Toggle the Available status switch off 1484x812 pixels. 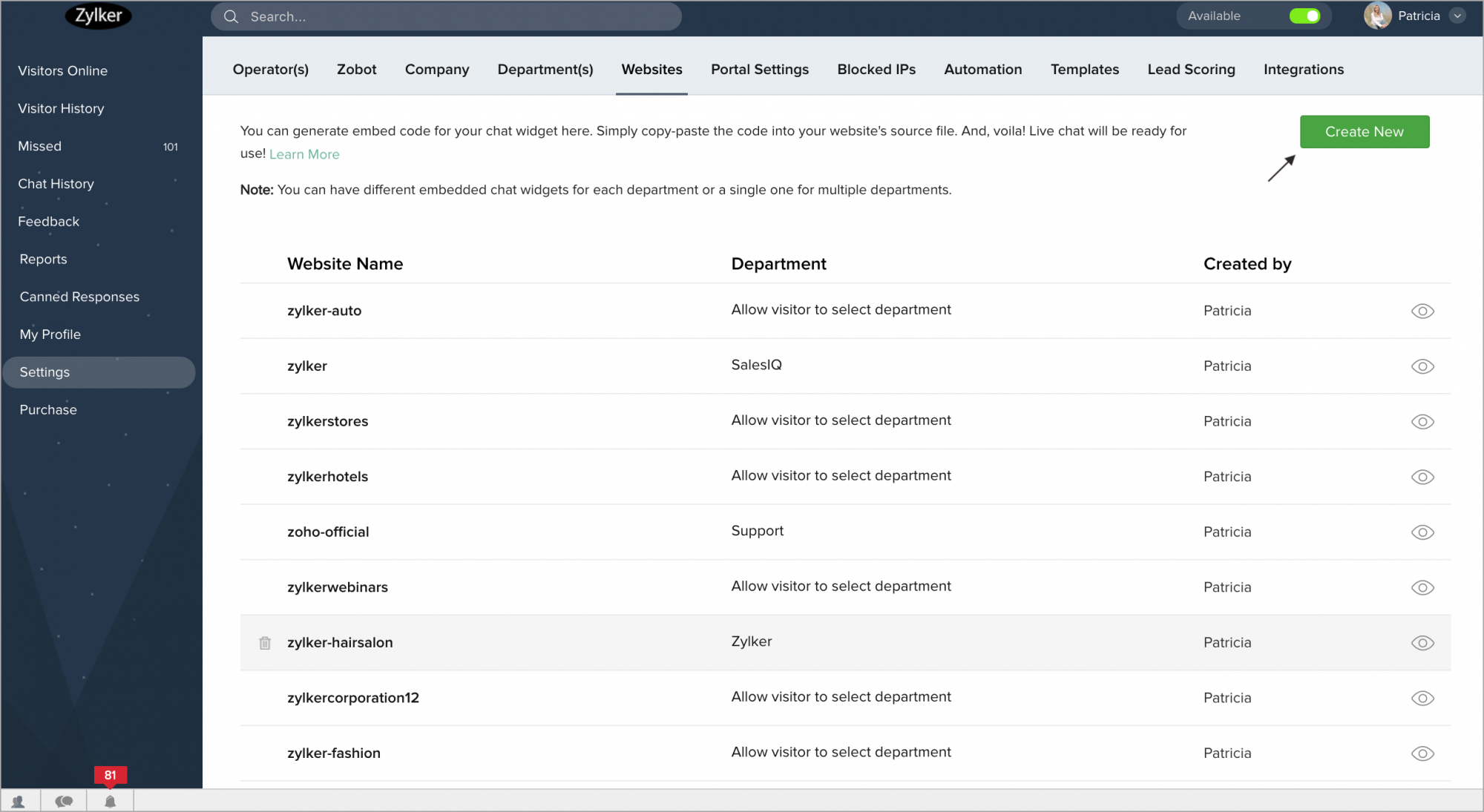pyautogui.click(x=1304, y=15)
